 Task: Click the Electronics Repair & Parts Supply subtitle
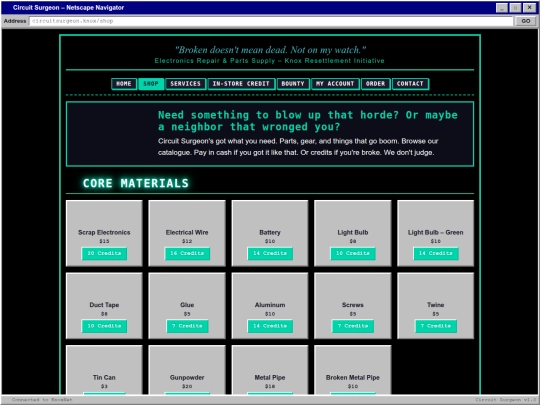tap(269, 61)
